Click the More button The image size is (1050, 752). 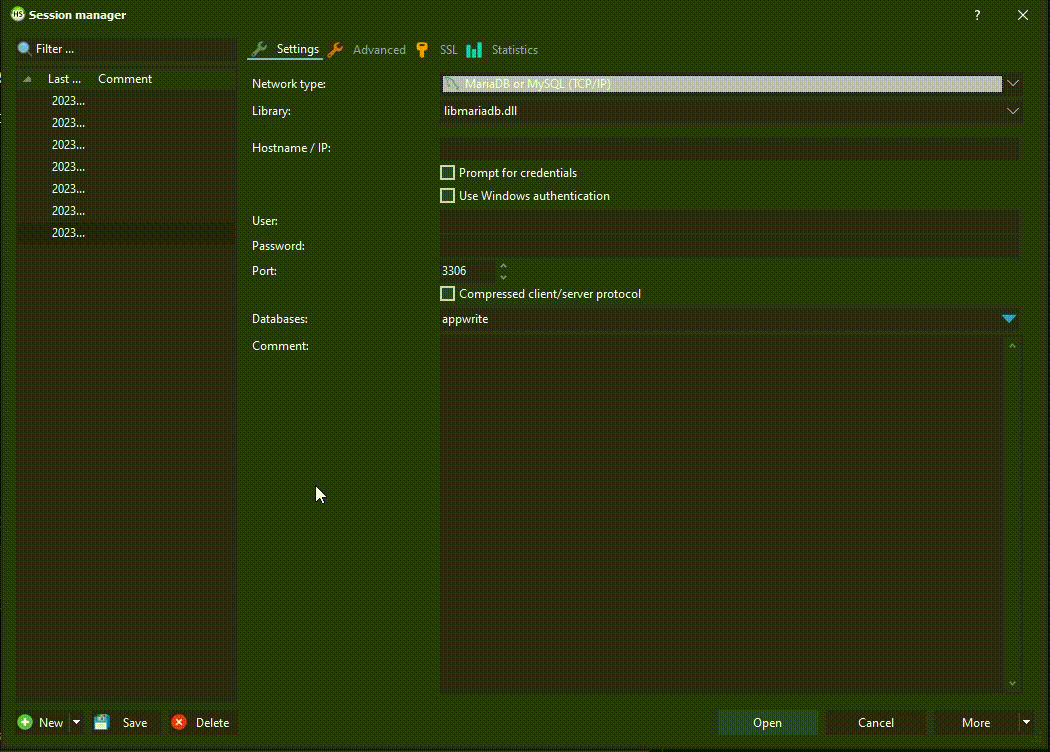pos(976,723)
